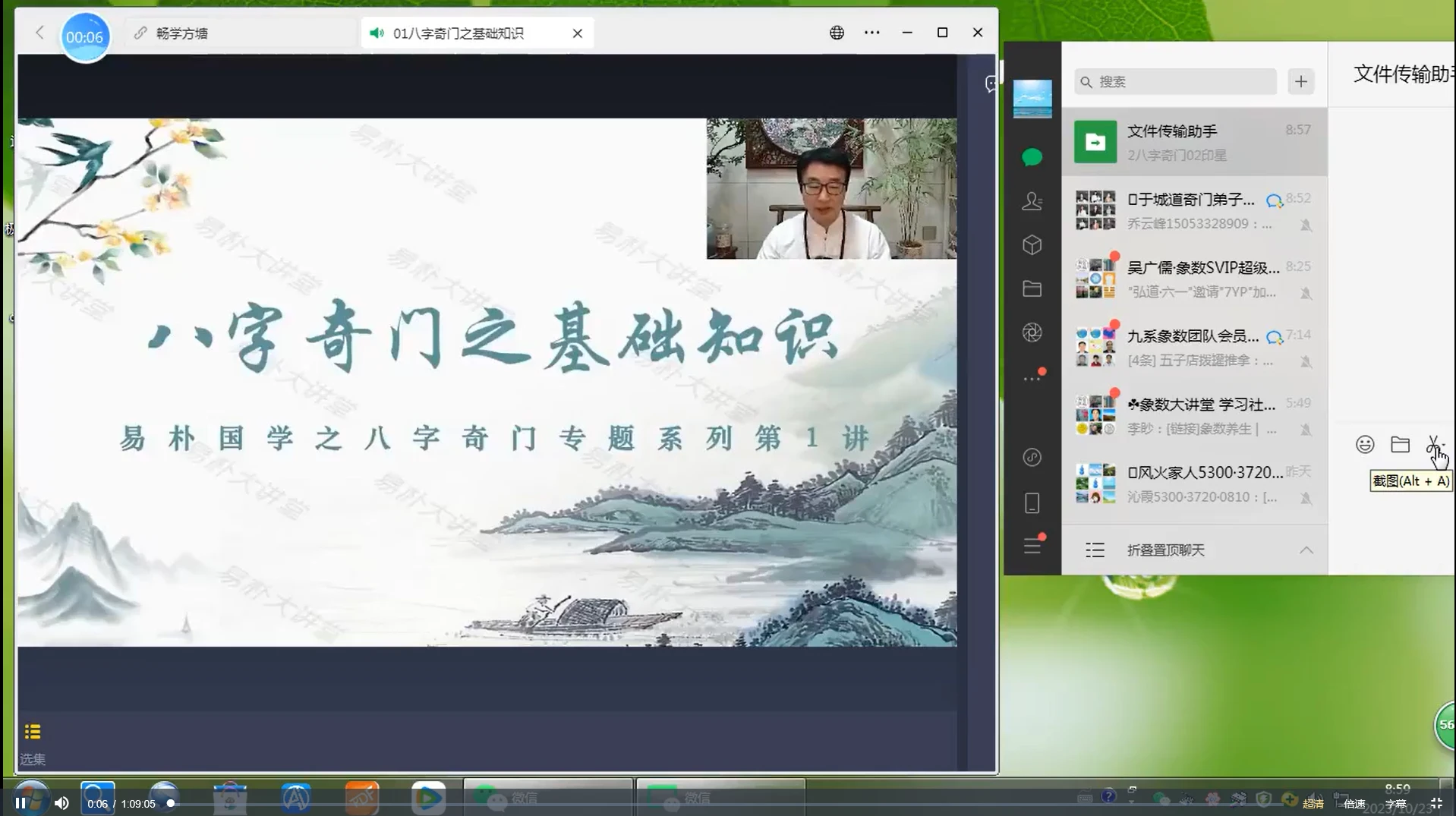The image size is (1456, 816).
Task: Exit fullscreen mode in video player
Action: (x=1436, y=803)
